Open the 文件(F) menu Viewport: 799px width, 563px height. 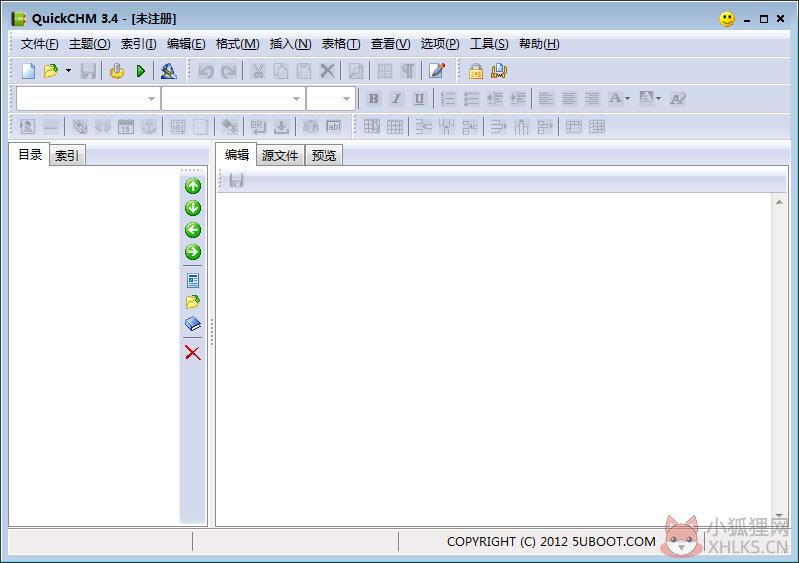(x=39, y=44)
